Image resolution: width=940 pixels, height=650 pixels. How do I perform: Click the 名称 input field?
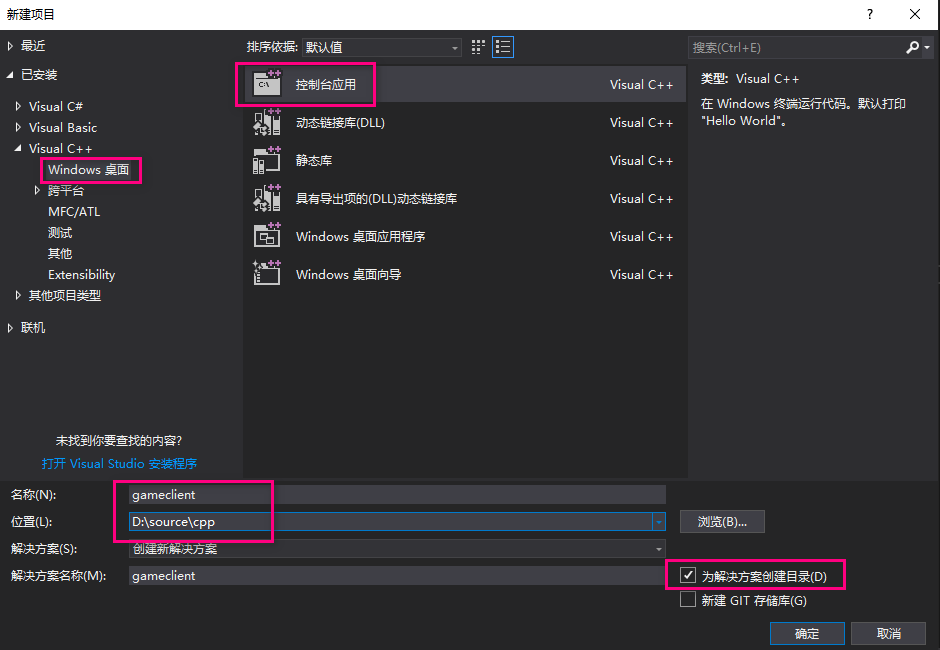pyautogui.click(x=397, y=495)
